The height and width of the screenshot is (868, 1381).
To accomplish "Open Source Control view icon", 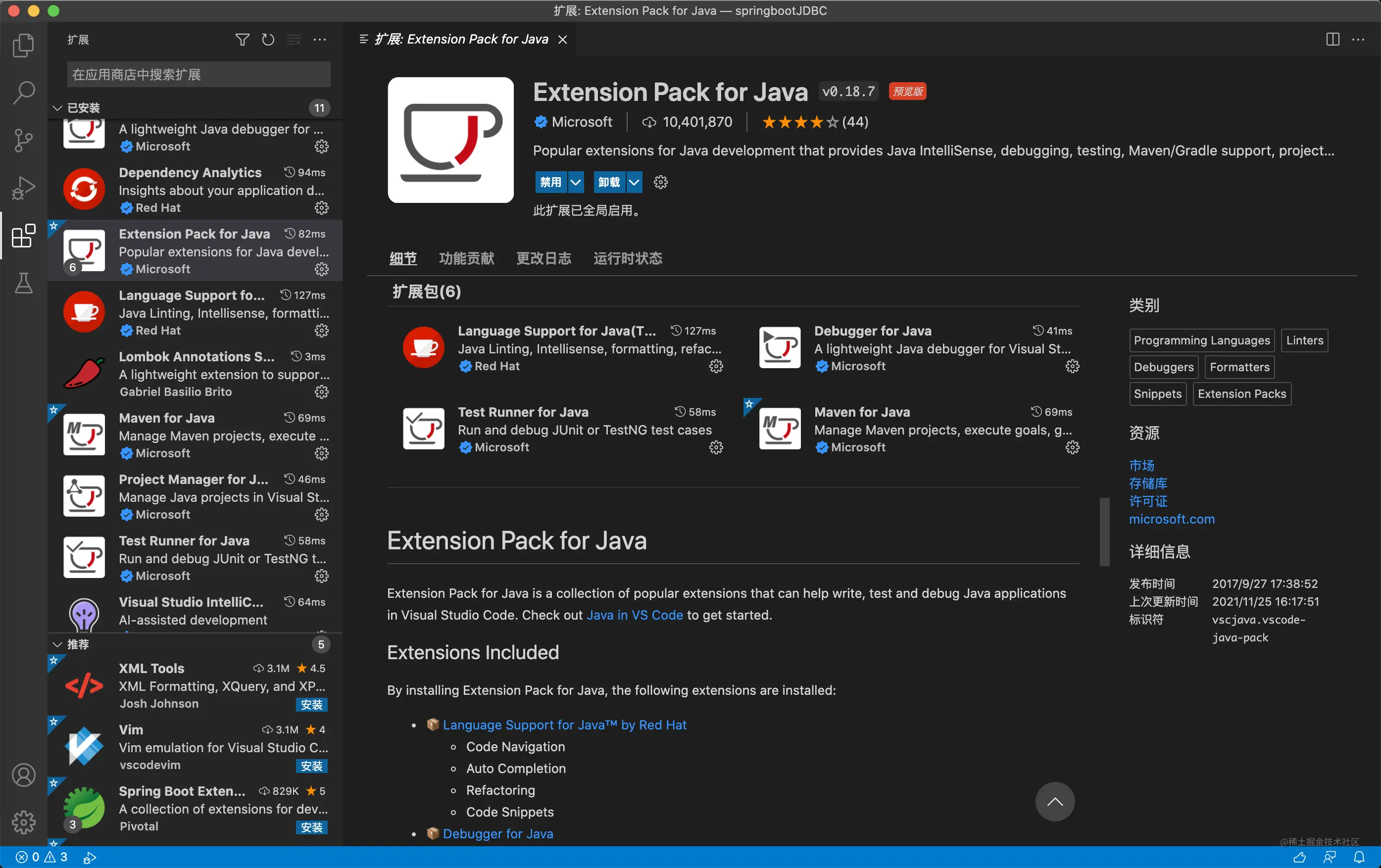I will [24, 140].
